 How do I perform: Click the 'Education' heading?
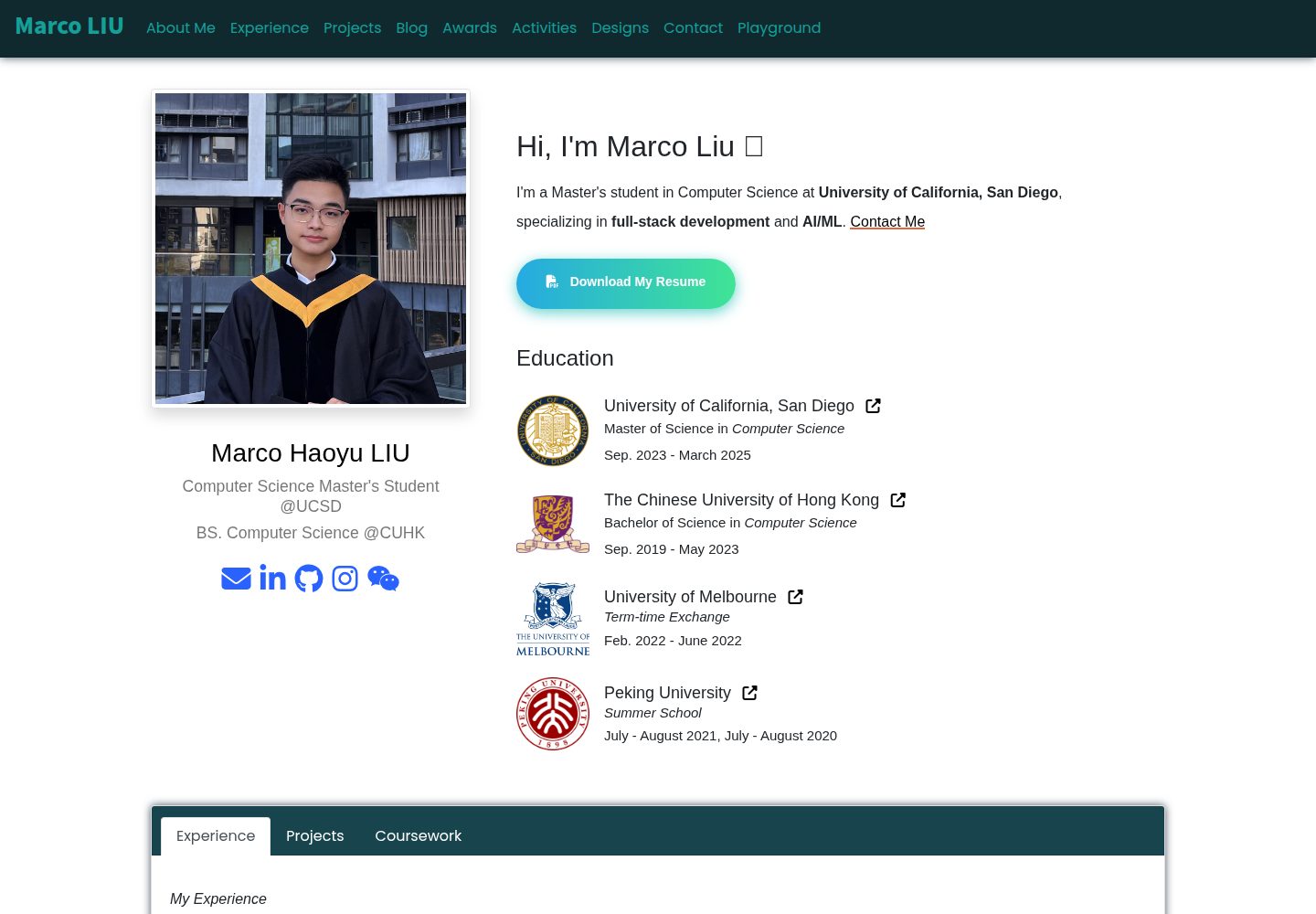click(565, 358)
